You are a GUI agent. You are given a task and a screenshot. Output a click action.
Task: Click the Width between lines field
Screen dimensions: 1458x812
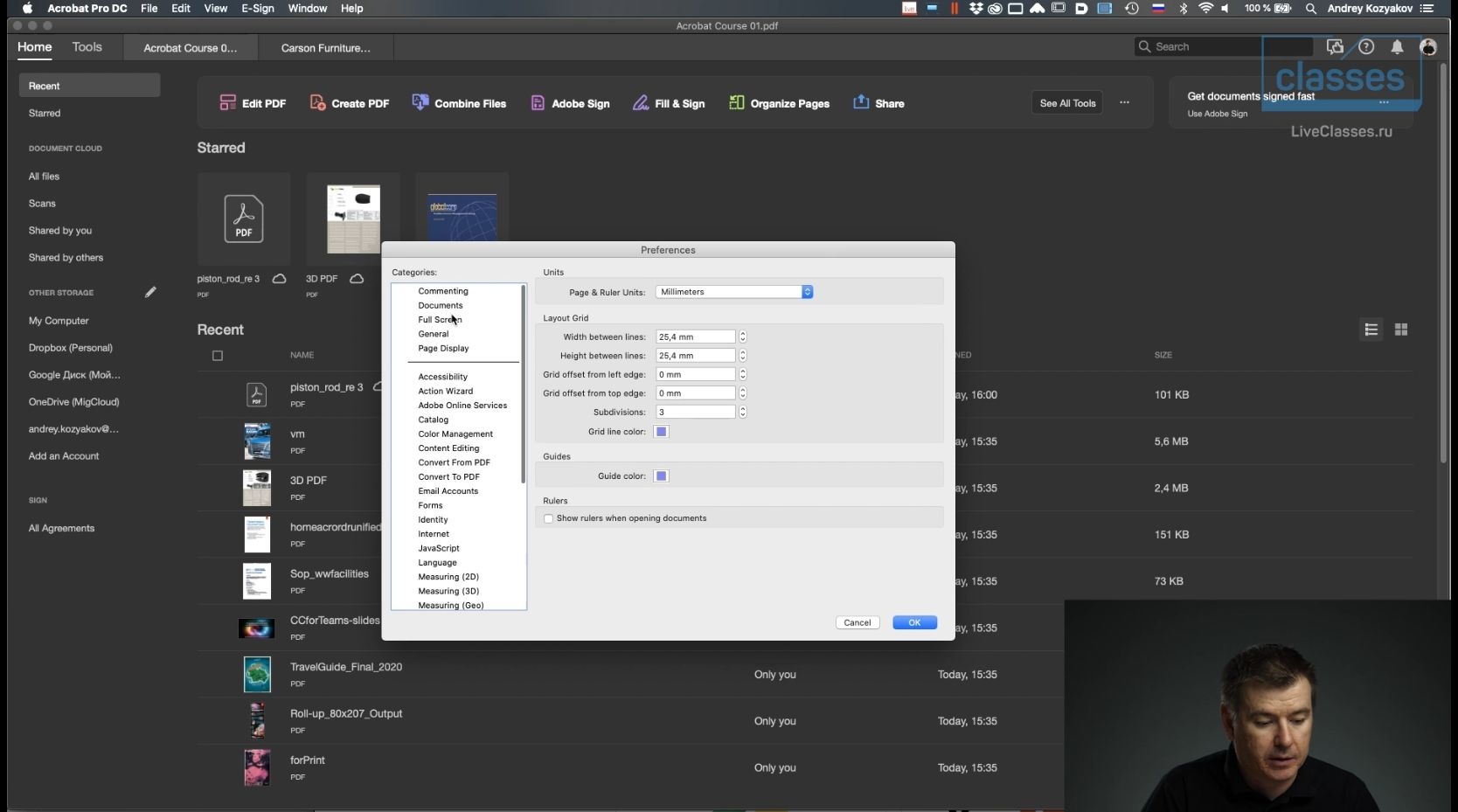(696, 337)
